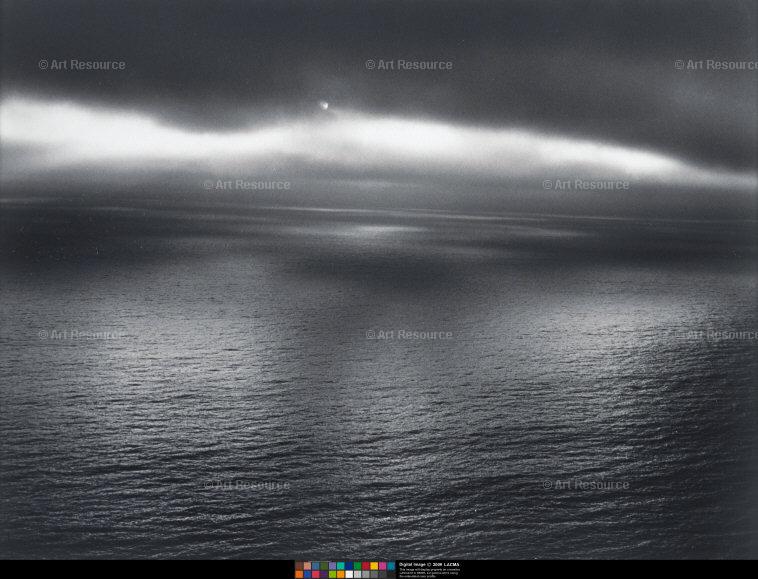Click the magenta patch in the color chart
The height and width of the screenshot is (579, 758).
pyautogui.click(x=382, y=566)
